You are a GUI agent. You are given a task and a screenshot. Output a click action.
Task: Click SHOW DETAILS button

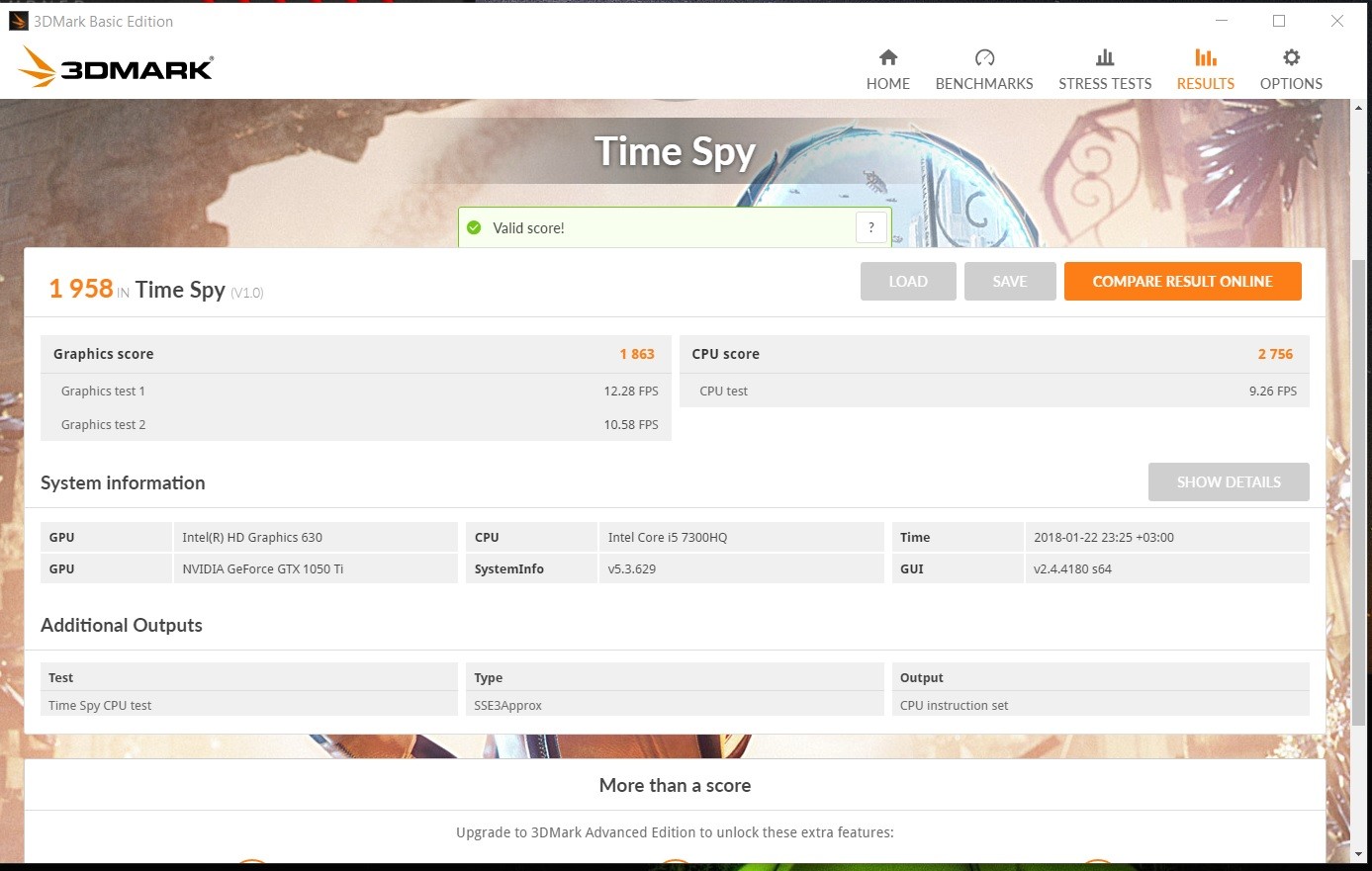click(x=1229, y=482)
